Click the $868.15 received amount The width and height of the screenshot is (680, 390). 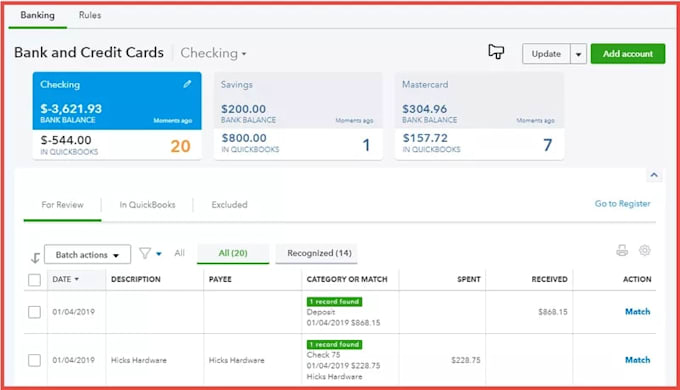click(x=552, y=312)
